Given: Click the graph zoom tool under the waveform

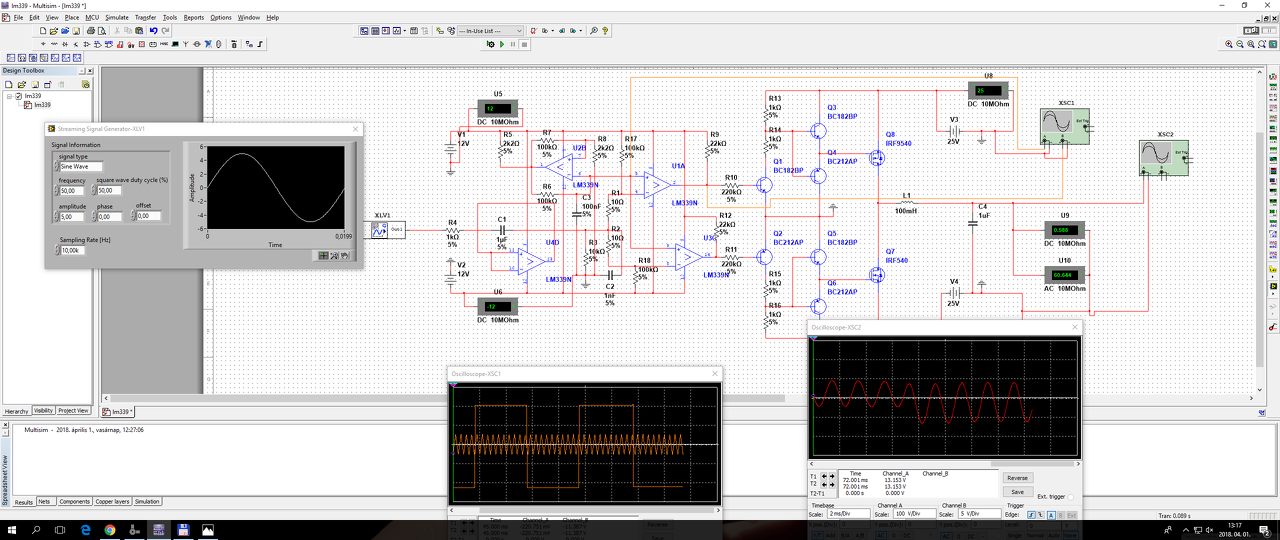Looking at the screenshot, I should [x=335, y=255].
